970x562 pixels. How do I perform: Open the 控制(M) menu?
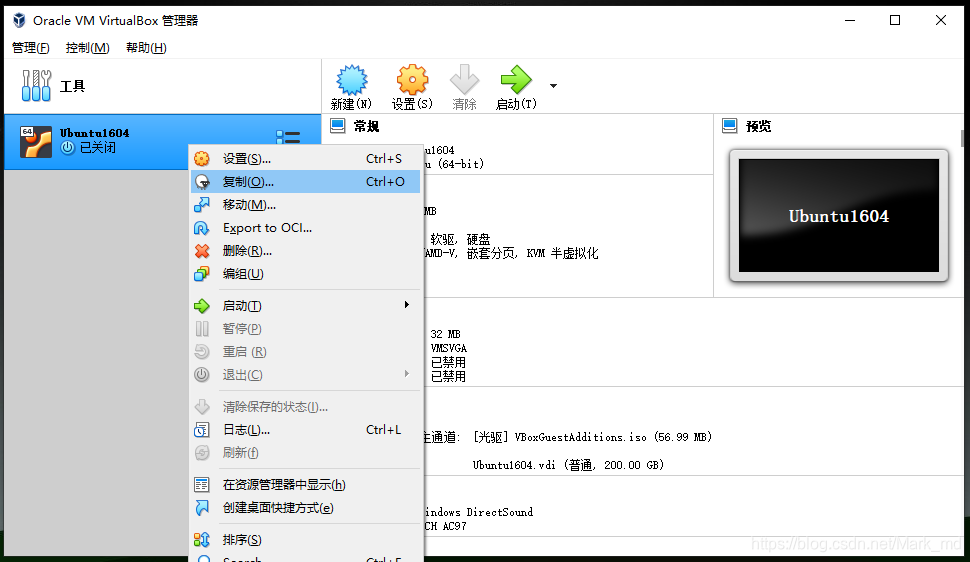pos(87,48)
